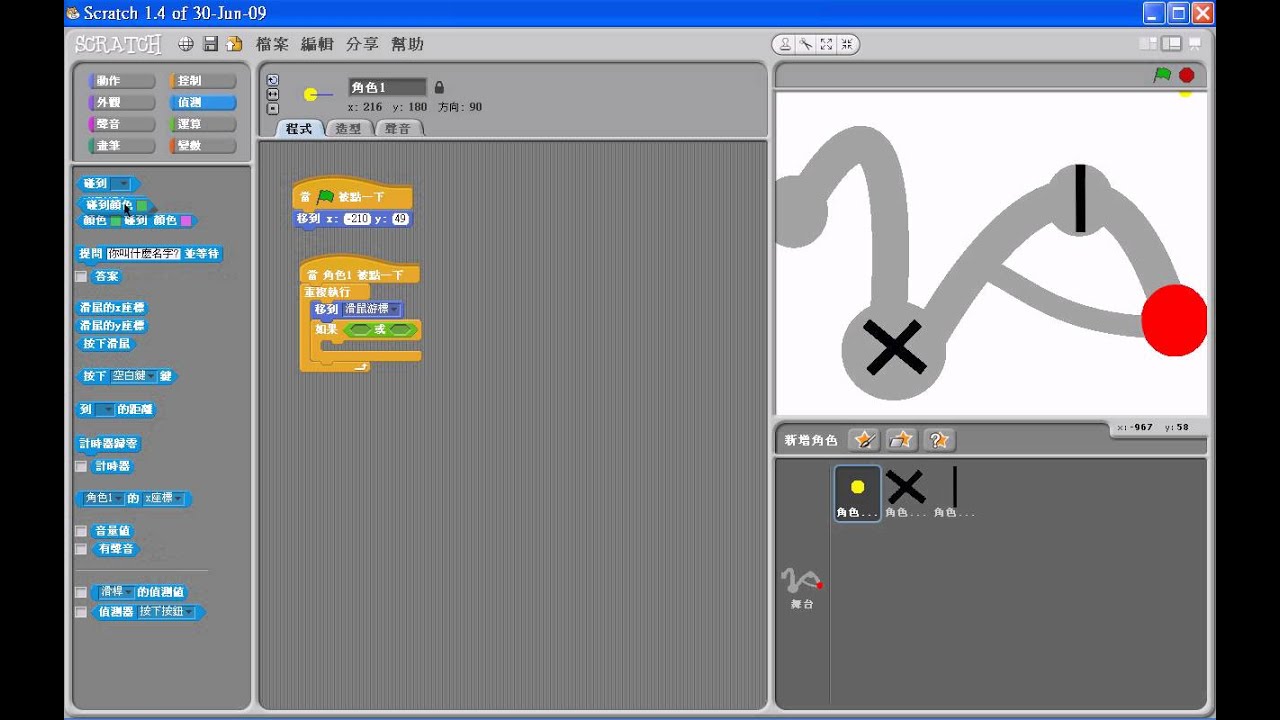The image size is (1280, 720).
Task: Select the 運算 block category
Action: 203,125
